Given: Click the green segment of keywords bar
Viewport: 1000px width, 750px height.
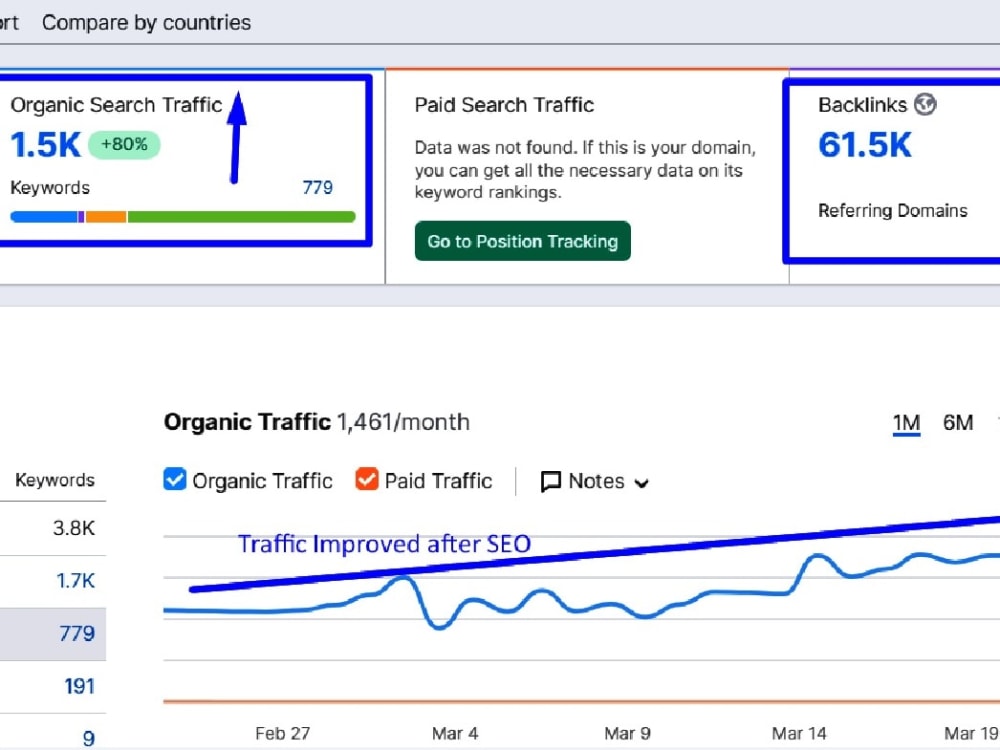Looking at the screenshot, I should pyautogui.click(x=242, y=217).
